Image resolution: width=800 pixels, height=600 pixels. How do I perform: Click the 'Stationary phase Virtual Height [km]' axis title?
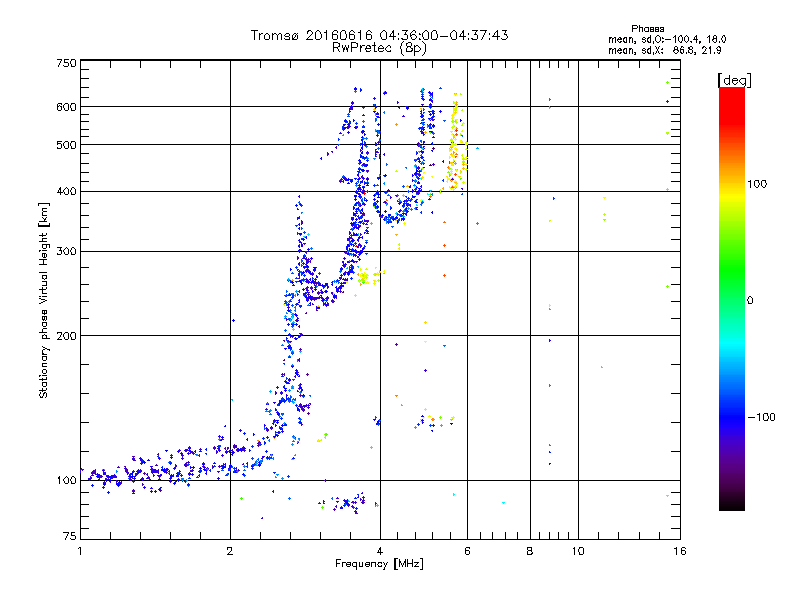coord(44,301)
